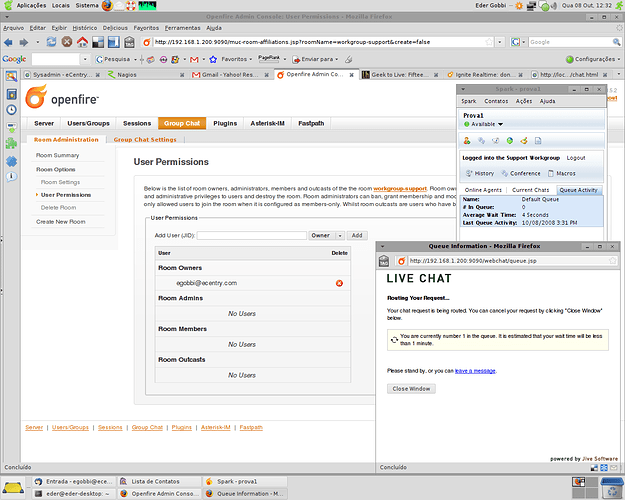Click the Add button for user JID
Screen dimensions: 625x500
tap(357, 236)
